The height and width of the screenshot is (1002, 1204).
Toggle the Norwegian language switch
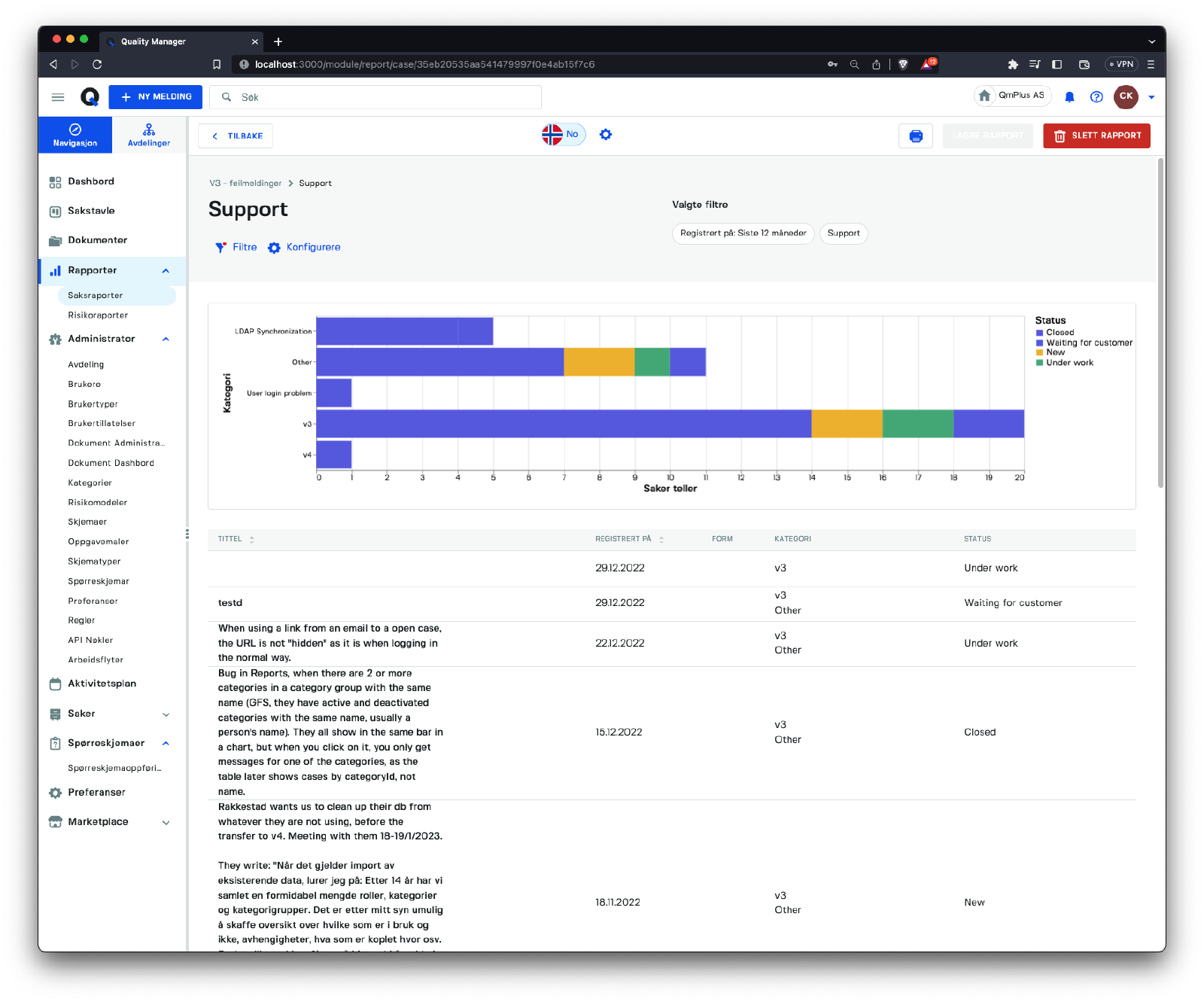pyautogui.click(x=563, y=135)
